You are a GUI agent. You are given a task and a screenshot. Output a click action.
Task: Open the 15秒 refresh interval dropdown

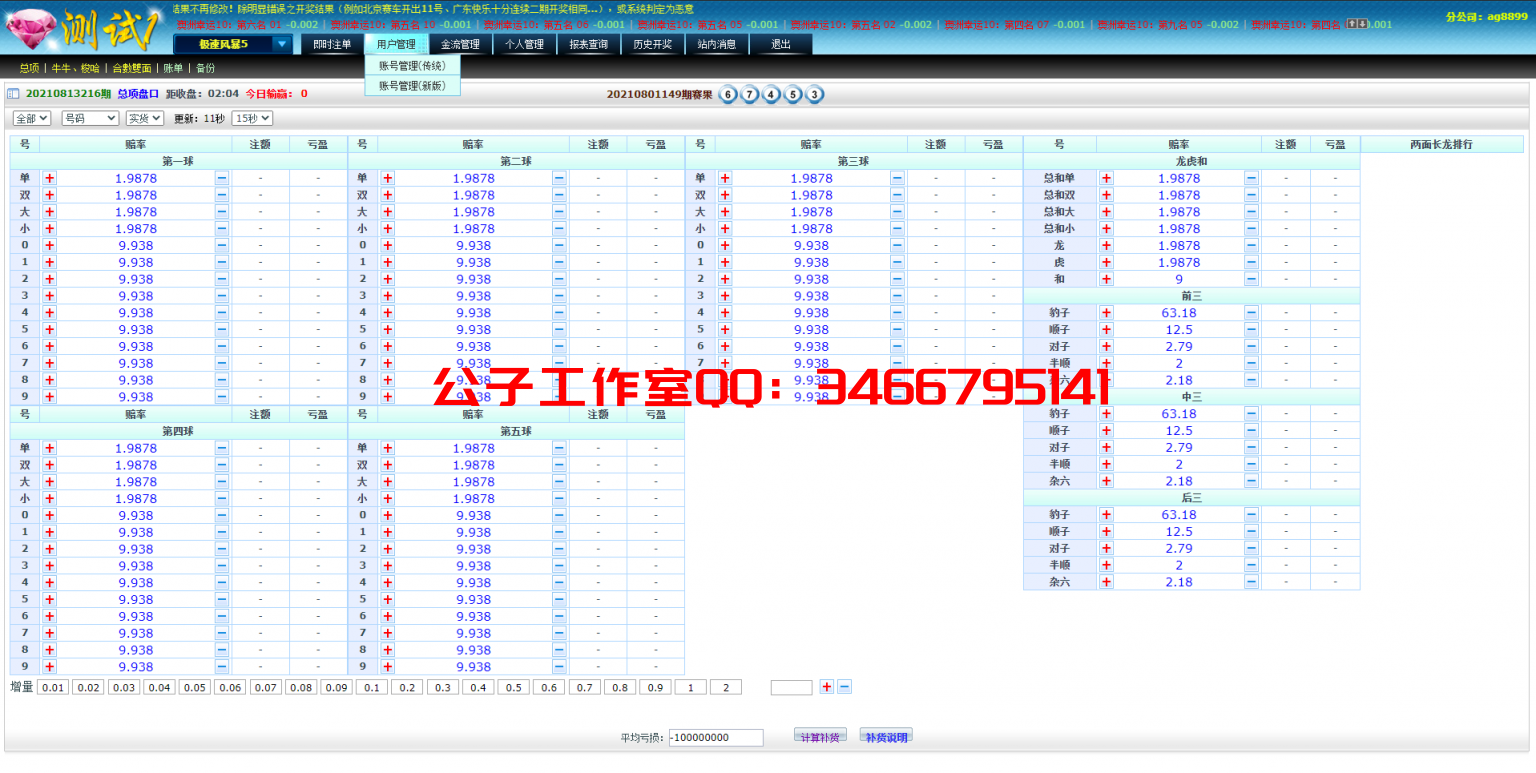pos(252,118)
